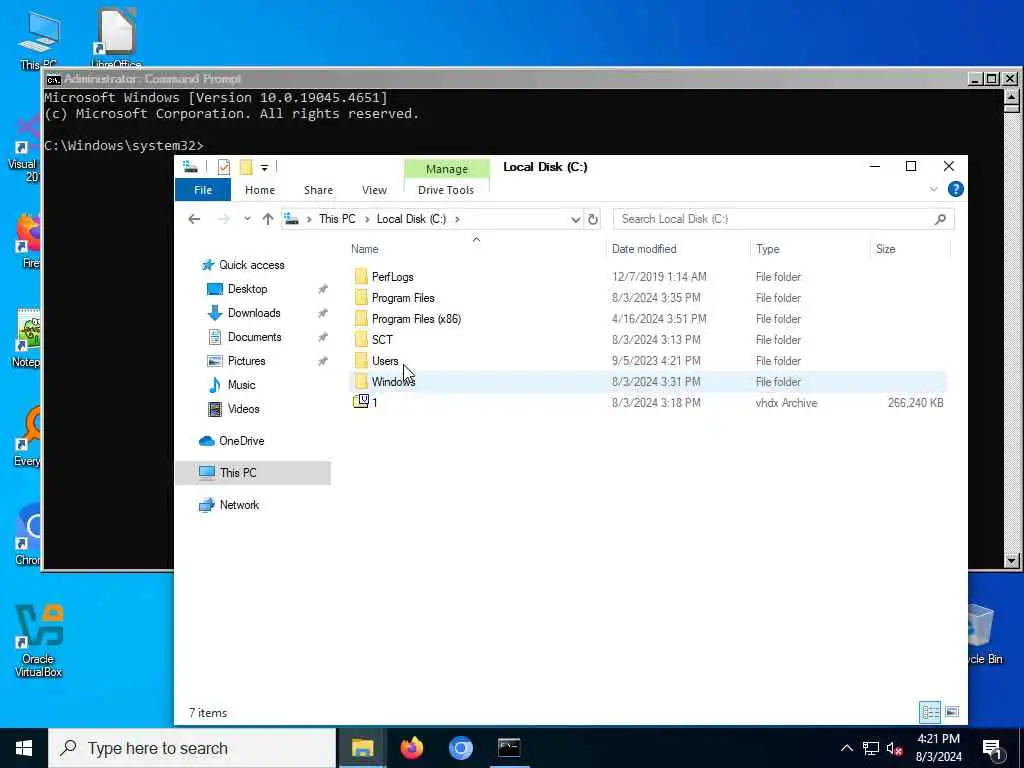The height and width of the screenshot is (768, 1024).
Task: Switch to the Home ribbon tab
Action: click(259, 190)
